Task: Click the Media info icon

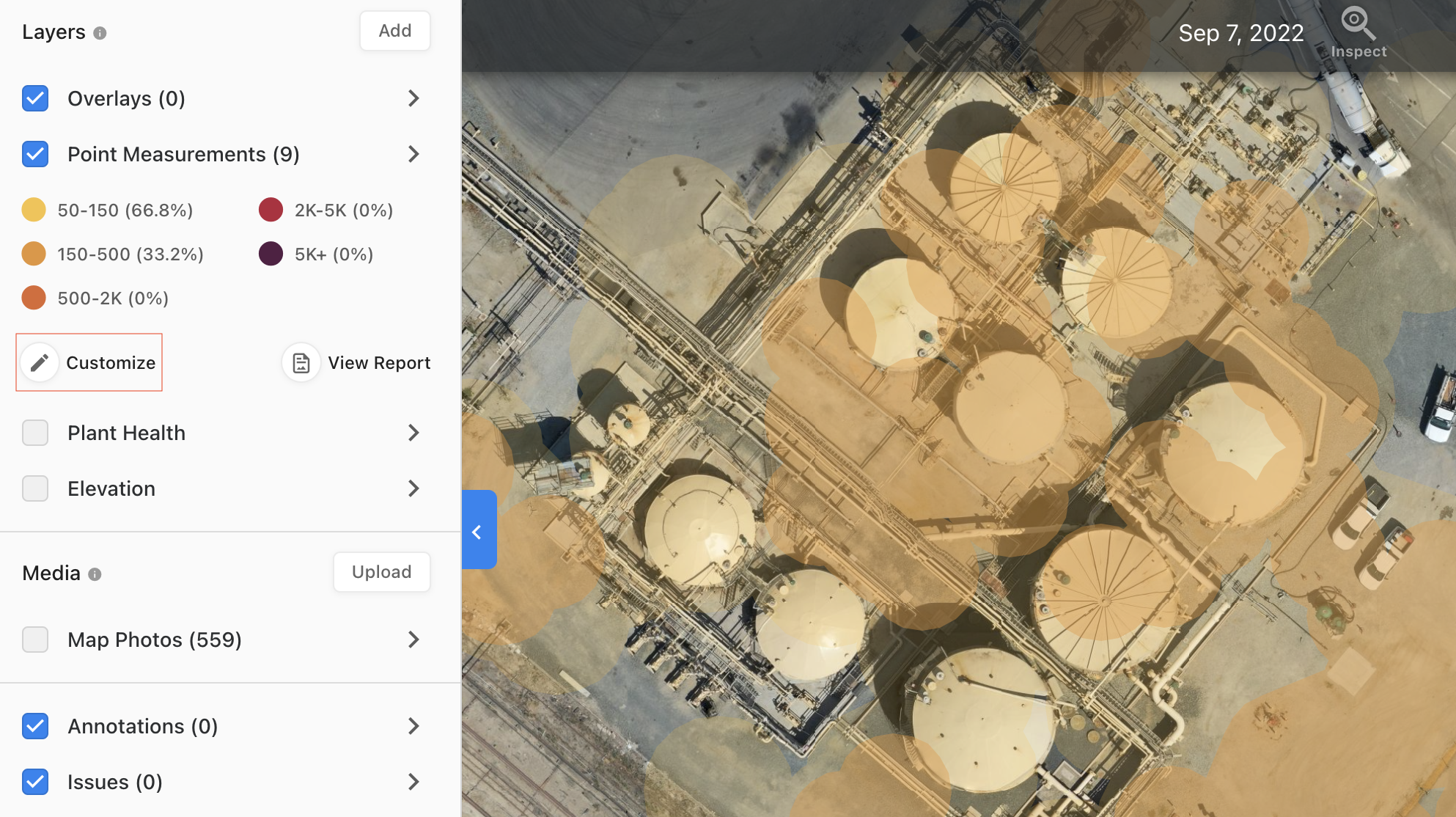Action: tap(95, 574)
